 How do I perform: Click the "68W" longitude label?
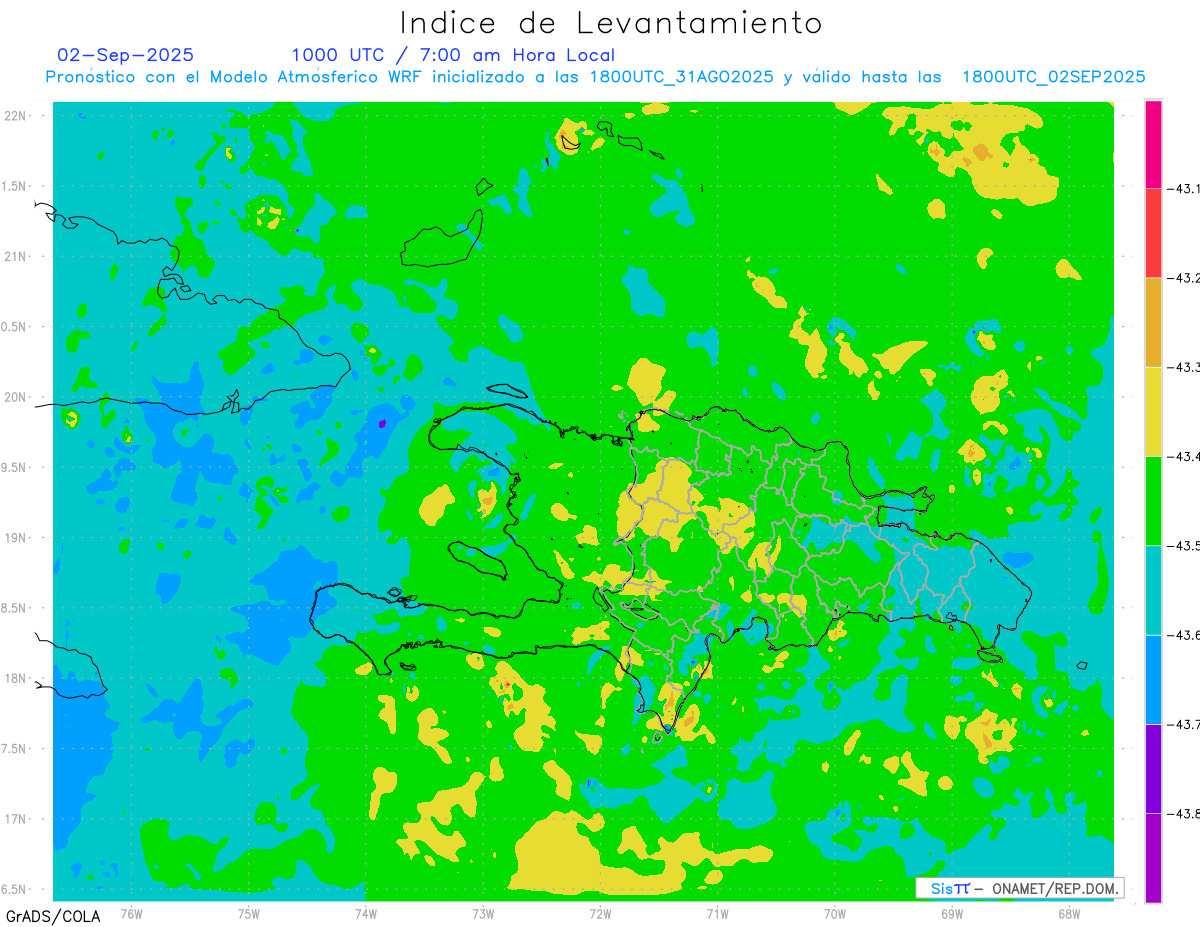click(x=1068, y=913)
